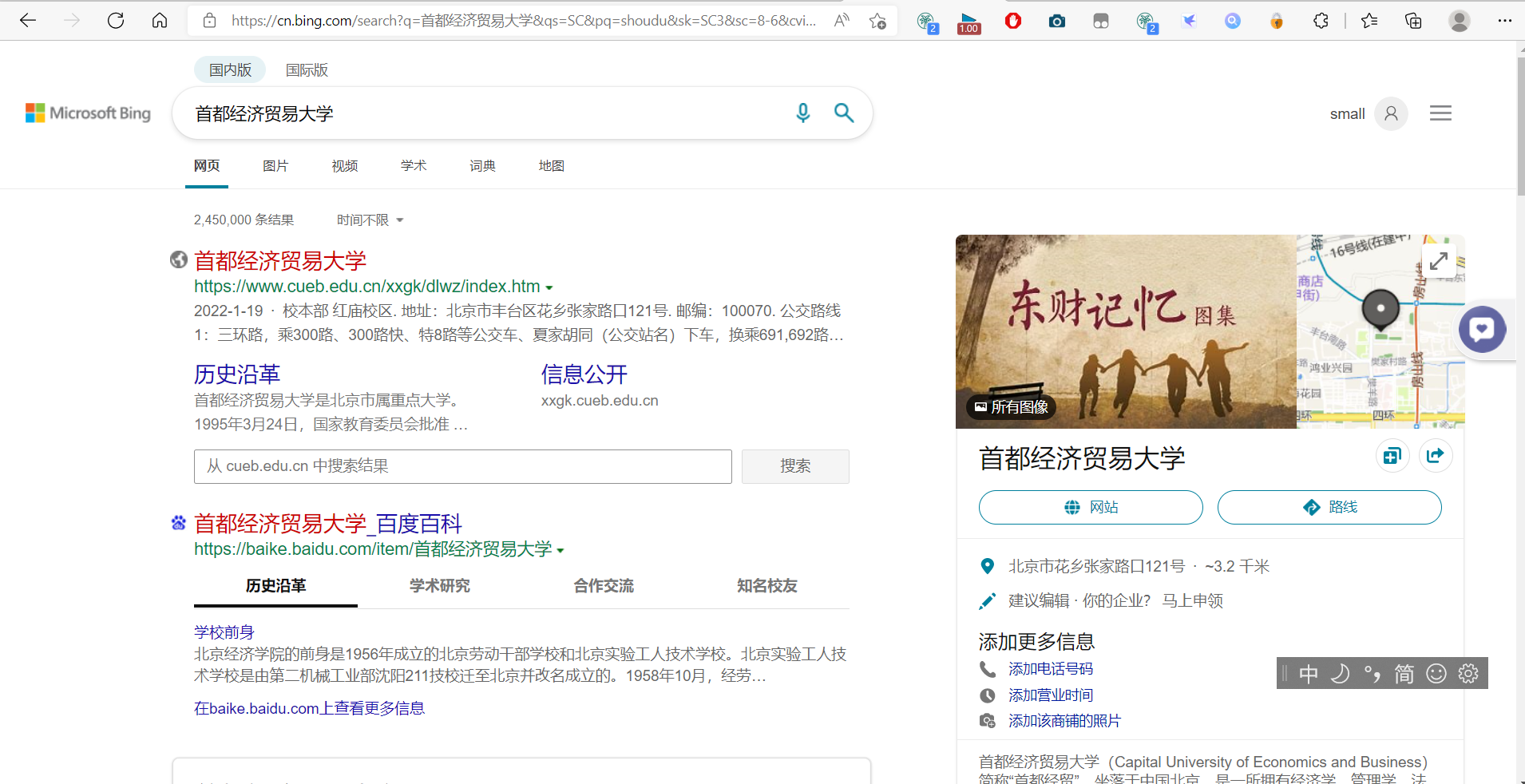Expand baike.baidu.com URL dropdown arrow
Image resolution: width=1525 pixels, height=784 pixels.
[560, 550]
